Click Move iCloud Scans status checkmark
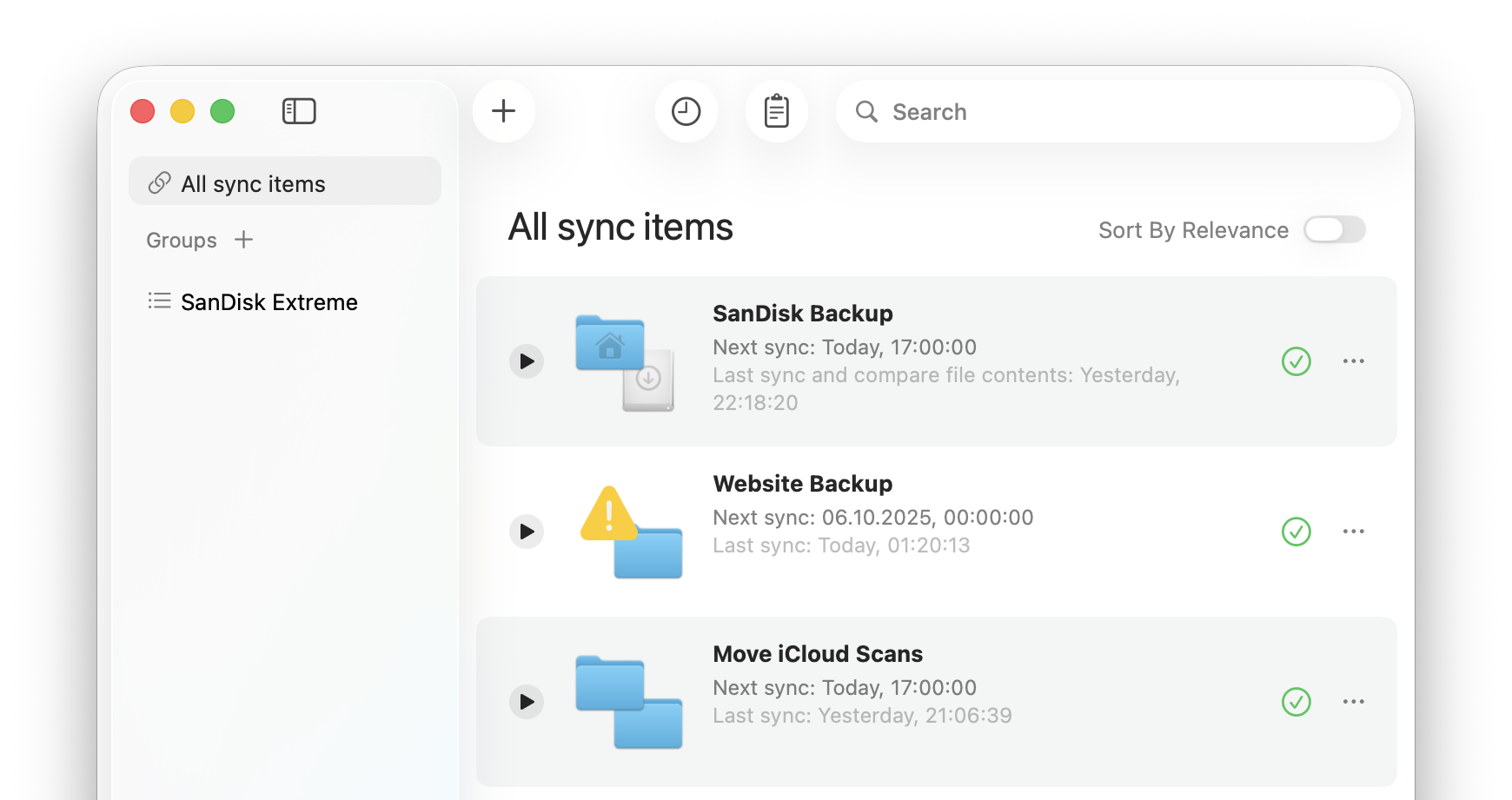This screenshot has height=800, width=1512. (1296, 702)
